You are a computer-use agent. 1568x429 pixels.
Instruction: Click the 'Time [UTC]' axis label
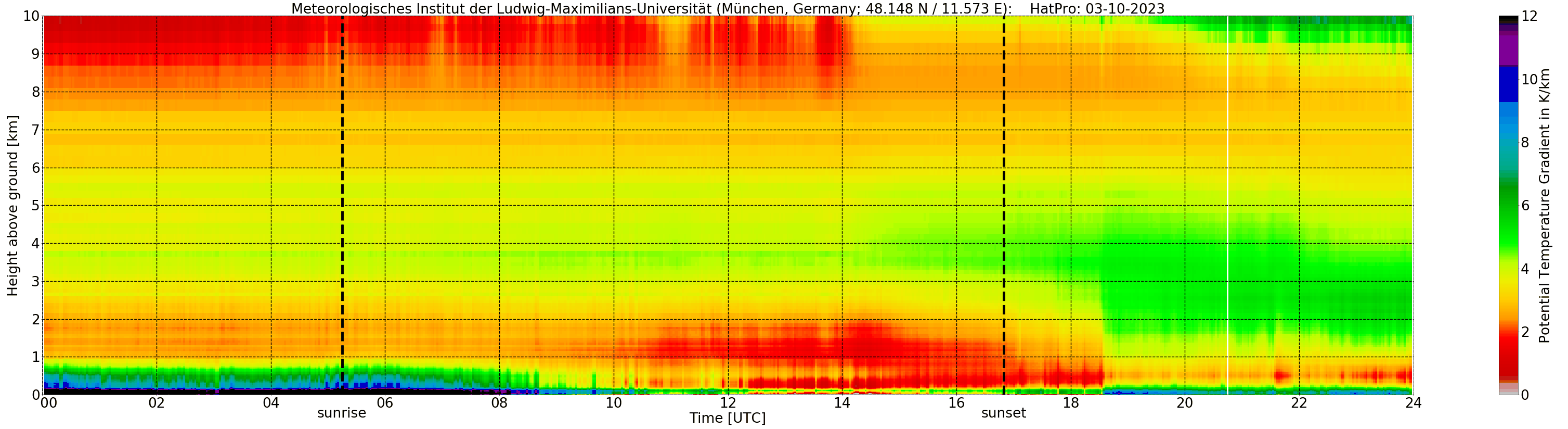coord(728,418)
